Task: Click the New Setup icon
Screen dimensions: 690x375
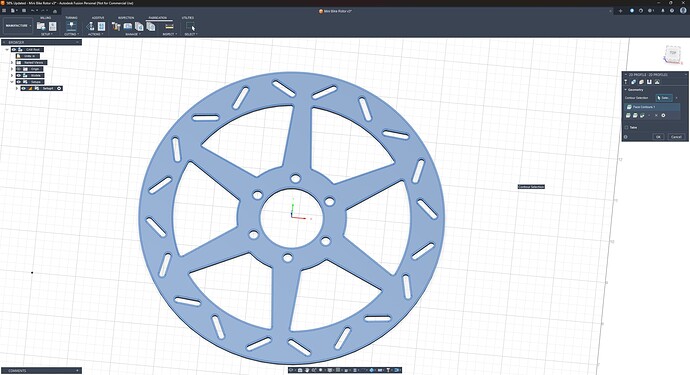Action: tap(40, 26)
